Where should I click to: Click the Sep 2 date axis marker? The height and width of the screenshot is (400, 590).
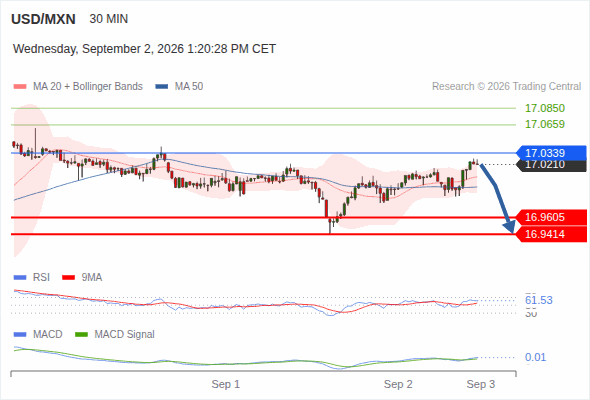pos(398,384)
